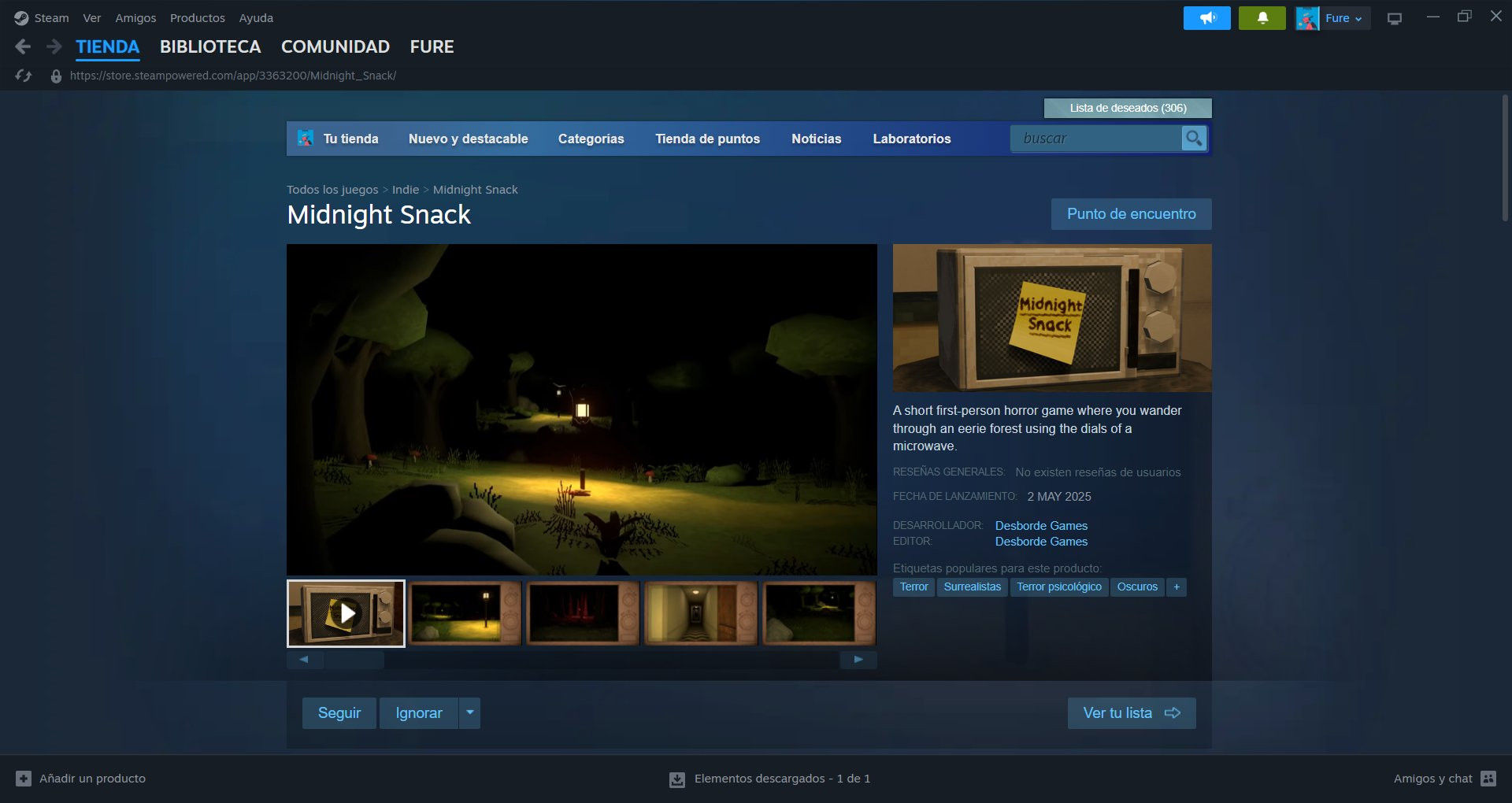Click the plus icon for Añadir un producto
Image resolution: width=1512 pixels, height=803 pixels.
[x=24, y=779]
